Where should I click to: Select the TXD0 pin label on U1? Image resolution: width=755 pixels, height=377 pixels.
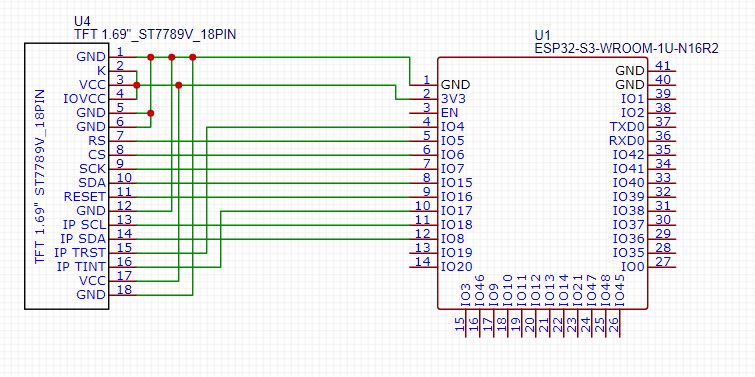[626, 127]
